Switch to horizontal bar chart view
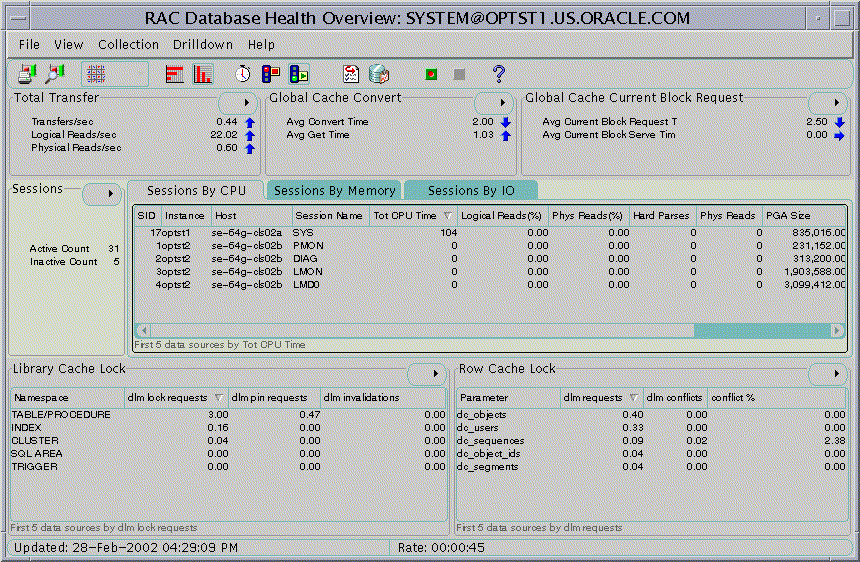This screenshot has width=860, height=562. 175,74
